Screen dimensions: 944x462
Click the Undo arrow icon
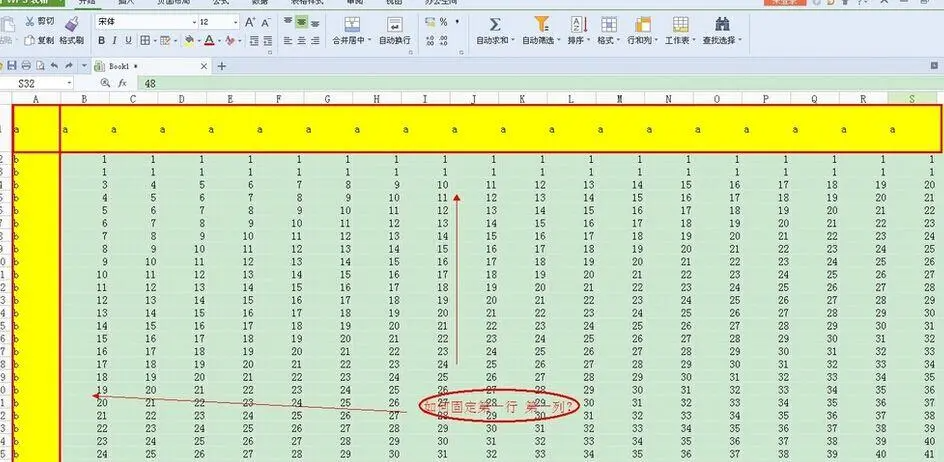[54, 66]
